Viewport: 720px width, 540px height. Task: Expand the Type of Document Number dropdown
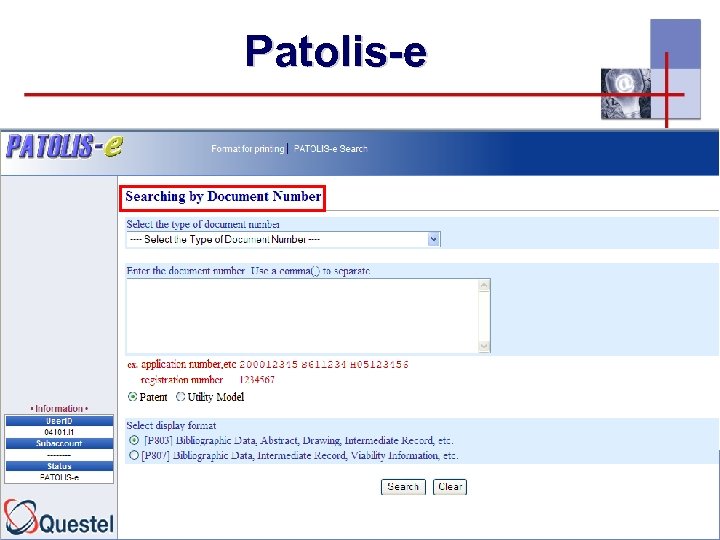[283, 239]
